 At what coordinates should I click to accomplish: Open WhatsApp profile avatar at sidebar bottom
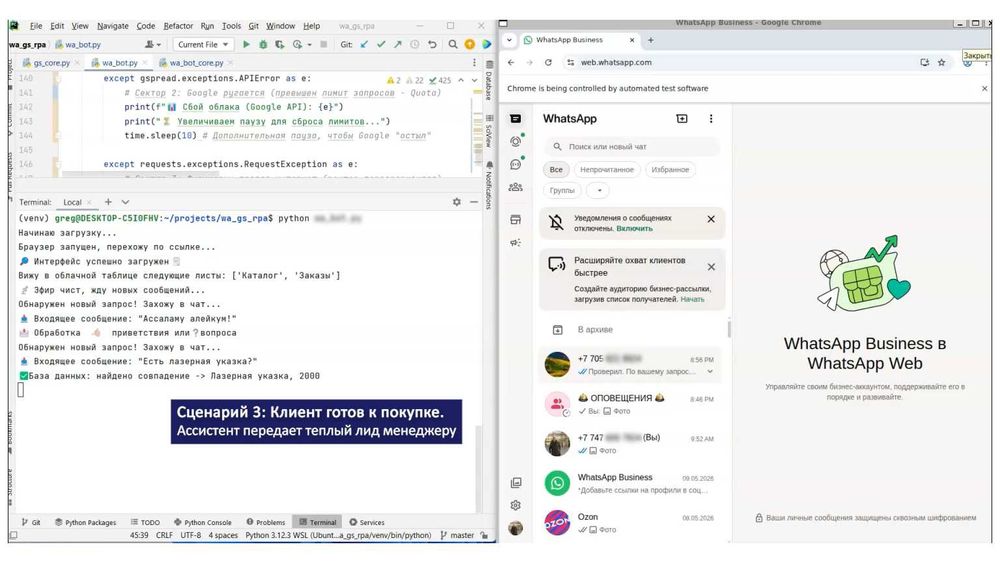pos(515,528)
